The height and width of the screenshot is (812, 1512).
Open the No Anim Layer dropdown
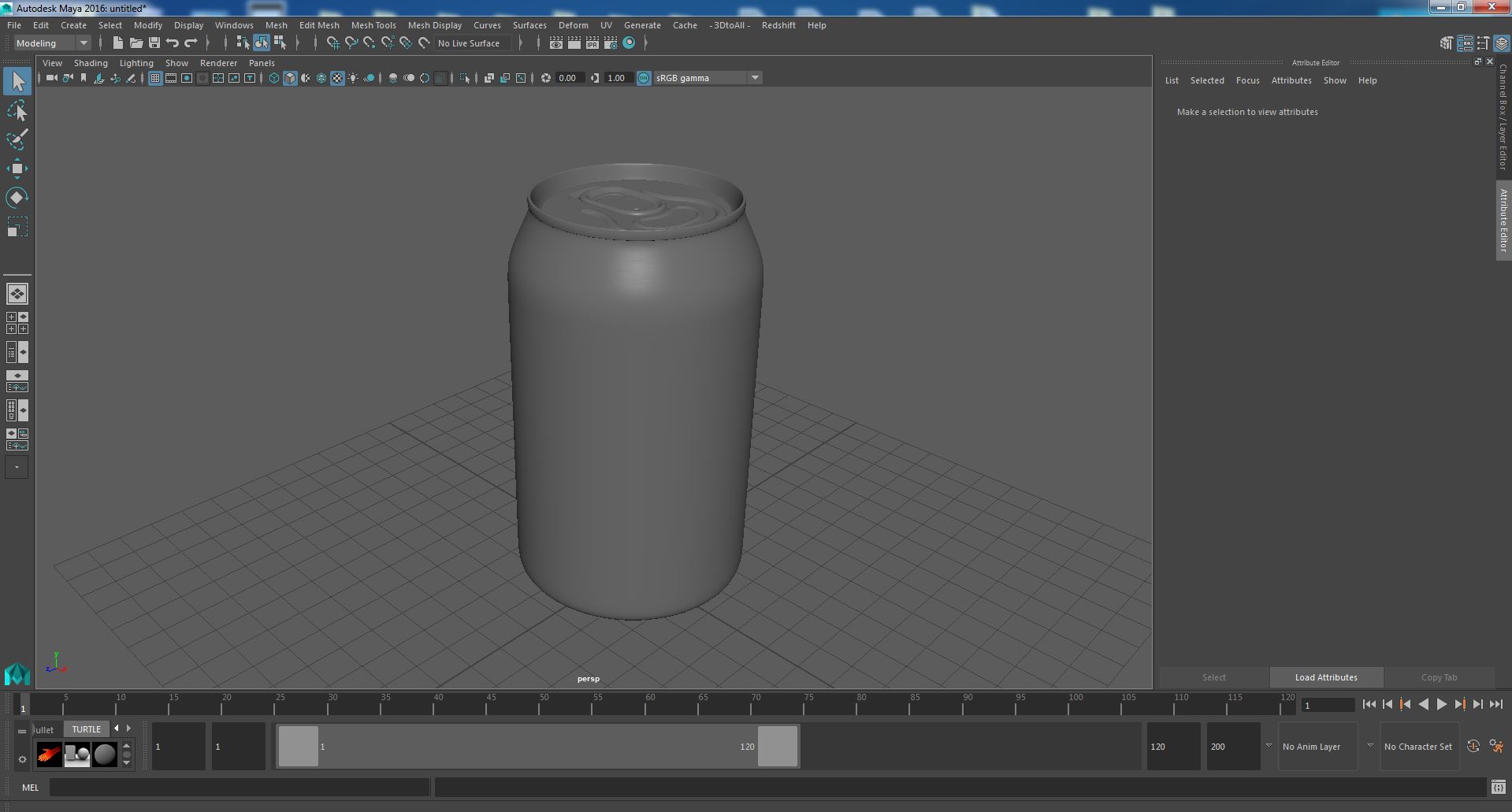[x=1317, y=747]
